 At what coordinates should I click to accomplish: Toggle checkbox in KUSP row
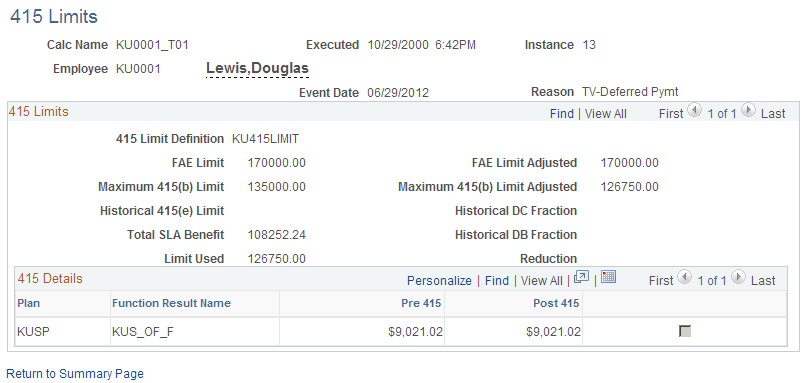[685, 332]
